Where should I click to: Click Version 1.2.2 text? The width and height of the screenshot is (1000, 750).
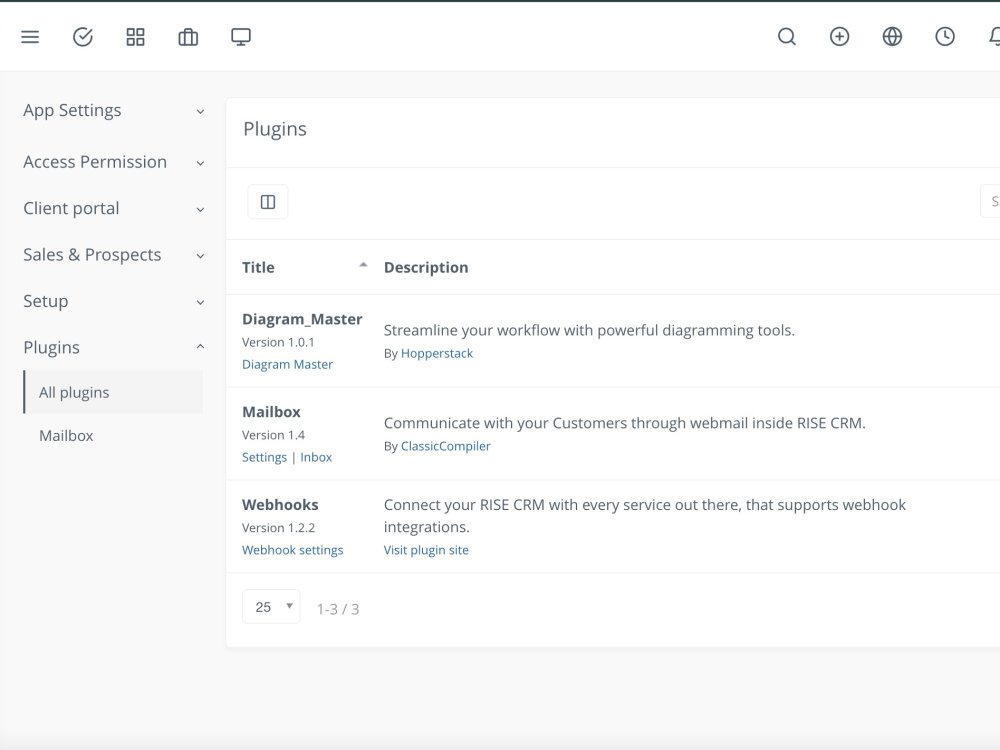[x=278, y=528]
